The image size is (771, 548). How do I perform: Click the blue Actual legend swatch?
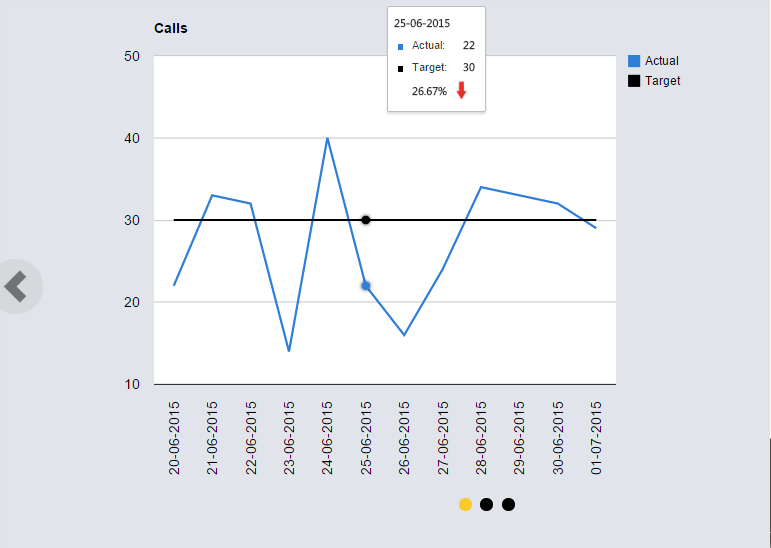[634, 61]
